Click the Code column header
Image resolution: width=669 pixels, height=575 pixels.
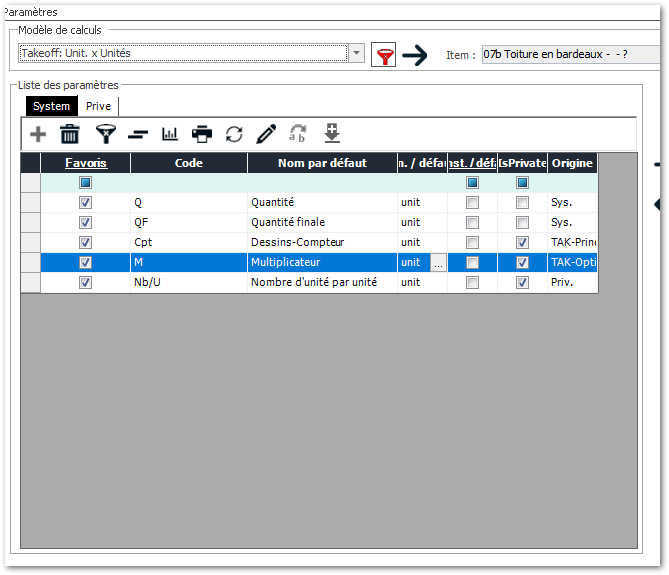[x=188, y=163]
